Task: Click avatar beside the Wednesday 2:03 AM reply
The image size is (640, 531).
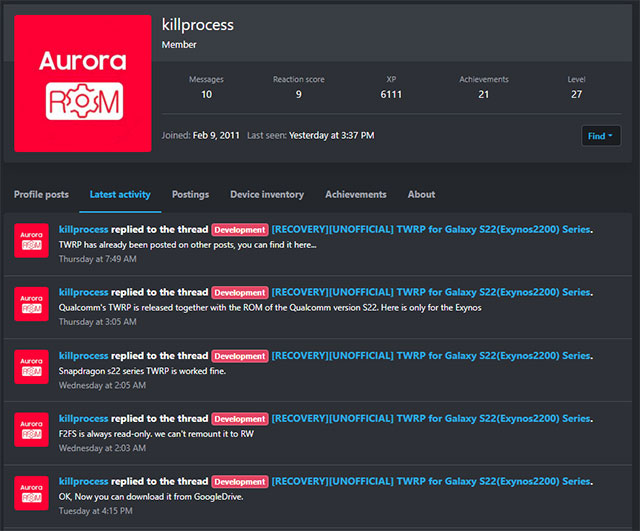Action: pyautogui.click(x=31, y=430)
